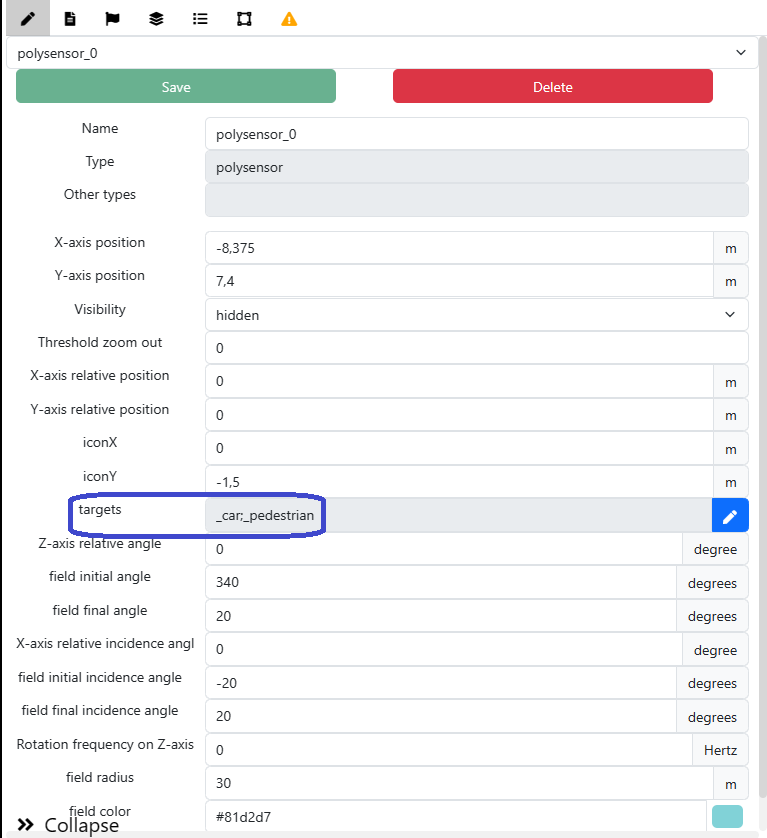
Task: Click the field color hex input #81d2d7
Action: coord(456,817)
